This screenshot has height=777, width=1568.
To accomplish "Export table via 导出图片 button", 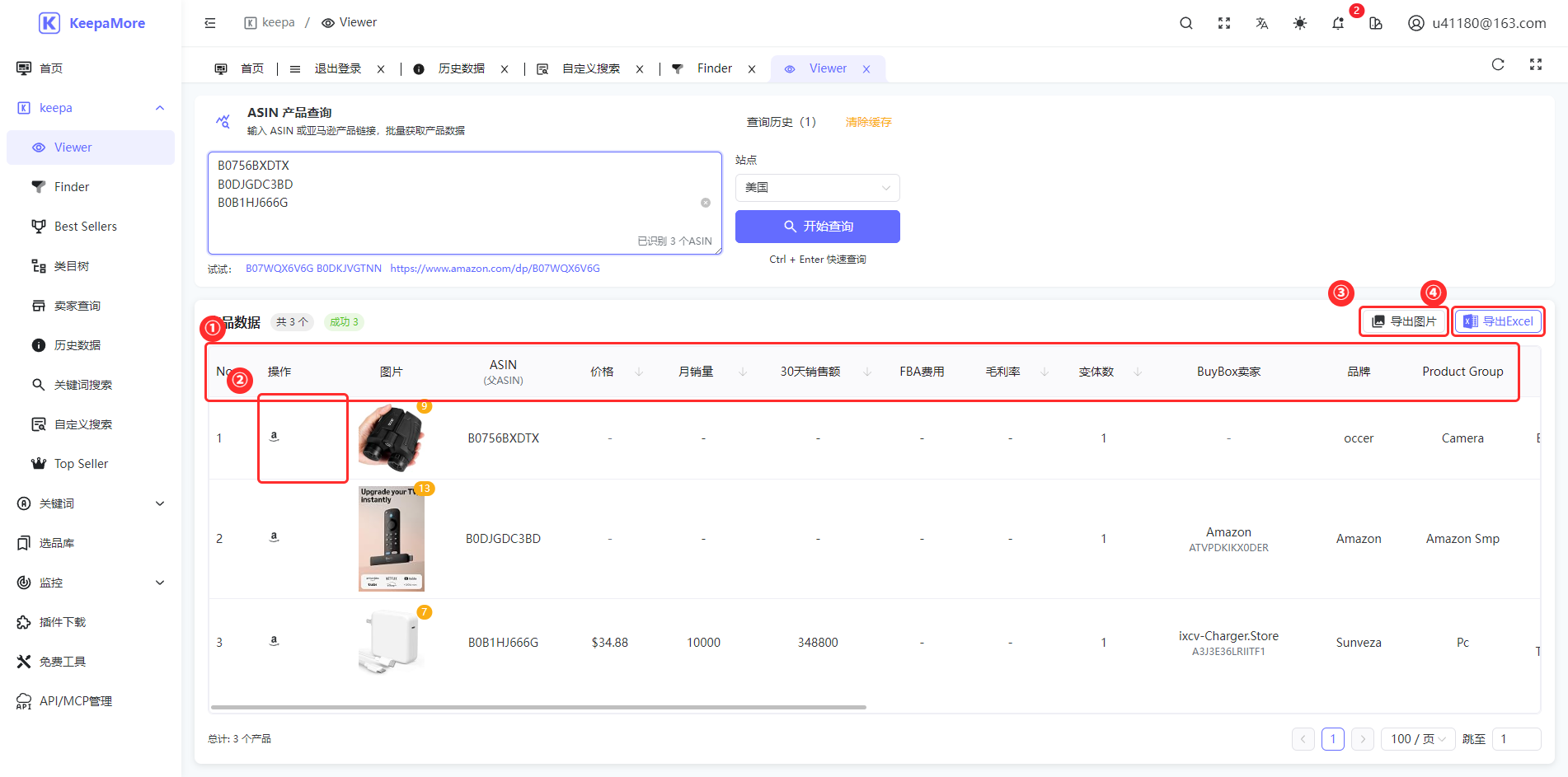I will [1404, 321].
